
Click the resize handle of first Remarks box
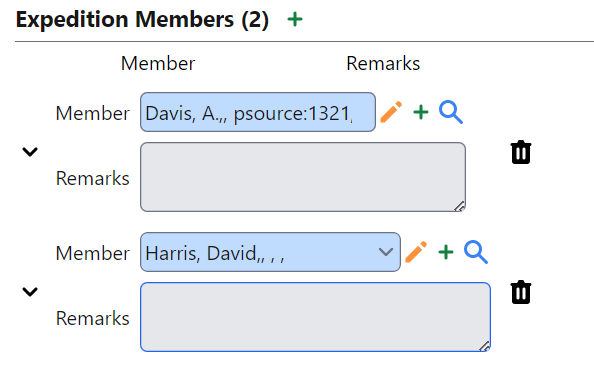pyautogui.click(x=460, y=206)
